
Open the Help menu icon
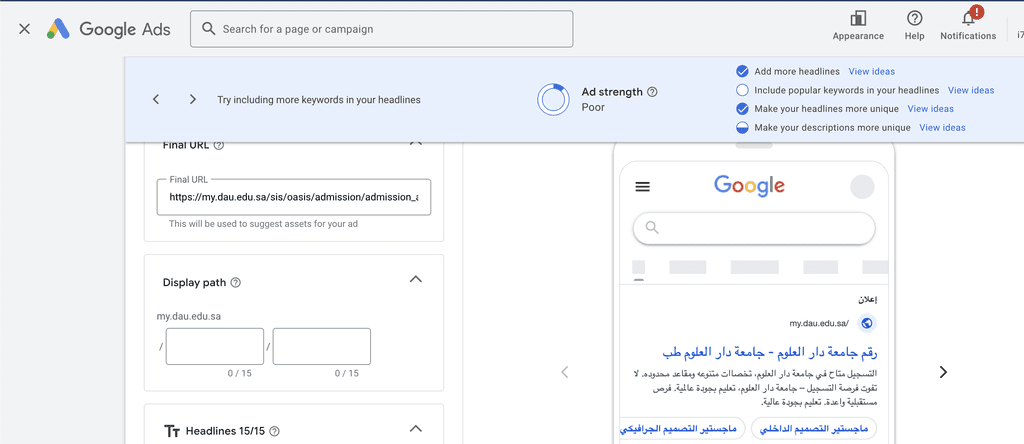(914, 18)
